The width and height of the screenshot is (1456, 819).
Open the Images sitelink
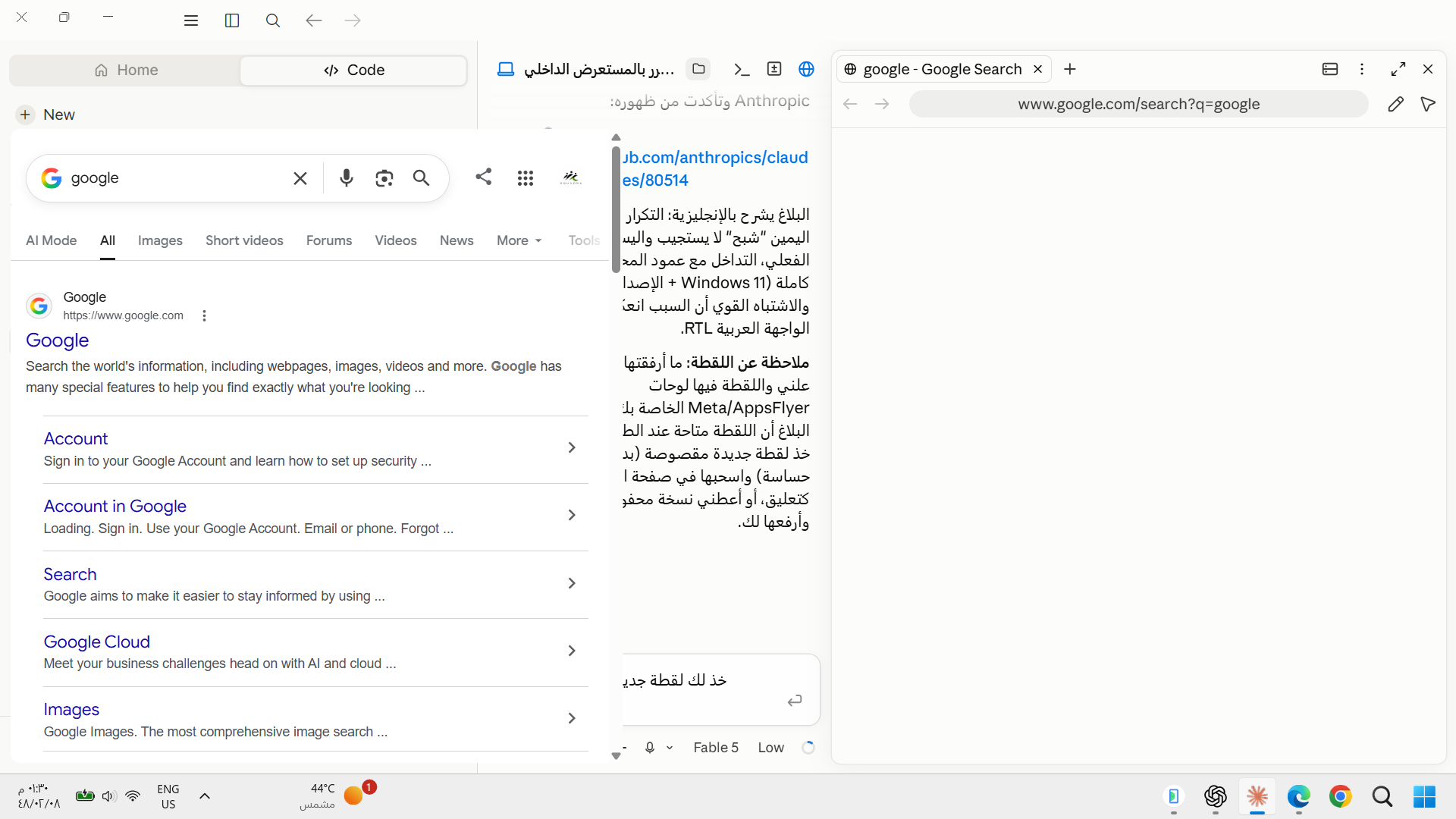point(71,709)
